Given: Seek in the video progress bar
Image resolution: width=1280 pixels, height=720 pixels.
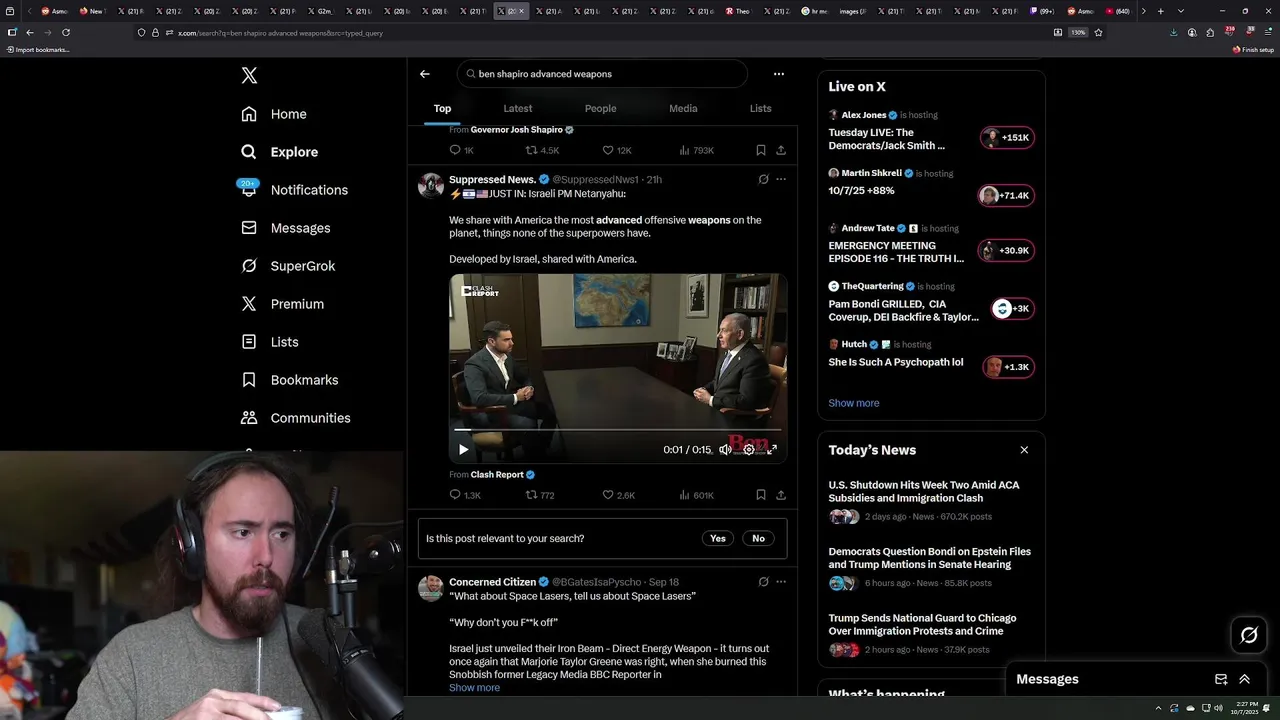Looking at the screenshot, I should pyautogui.click(x=618, y=430).
